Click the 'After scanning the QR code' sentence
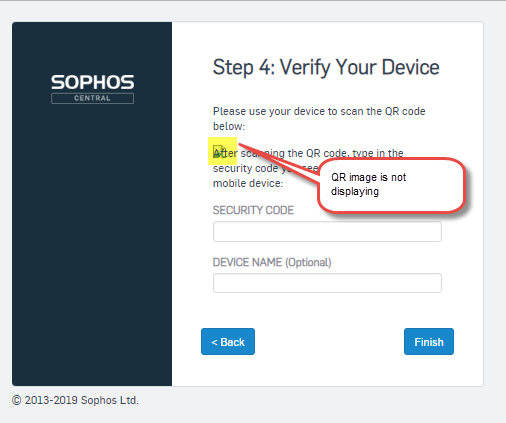The image size is (506, 423). pyautogui.click(x=308, y=168)
